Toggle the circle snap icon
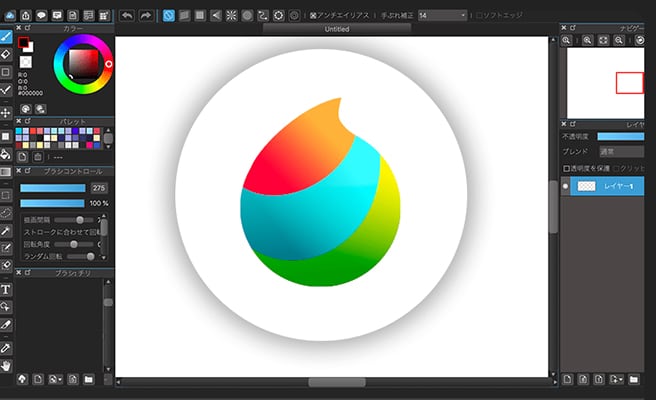 (x=247, y=16)
